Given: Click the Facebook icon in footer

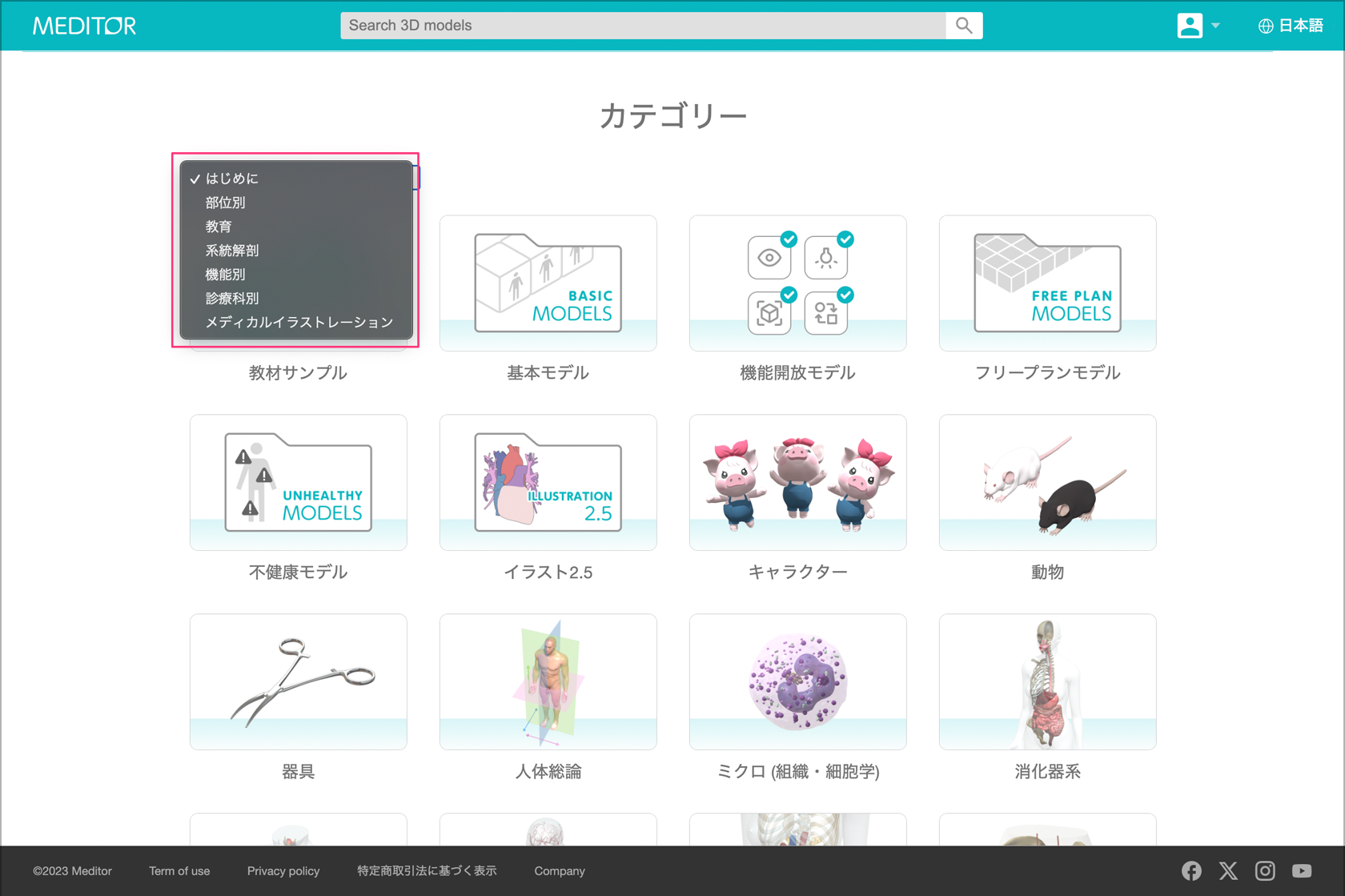Looking at the screenshot, I should point(1191,870).
